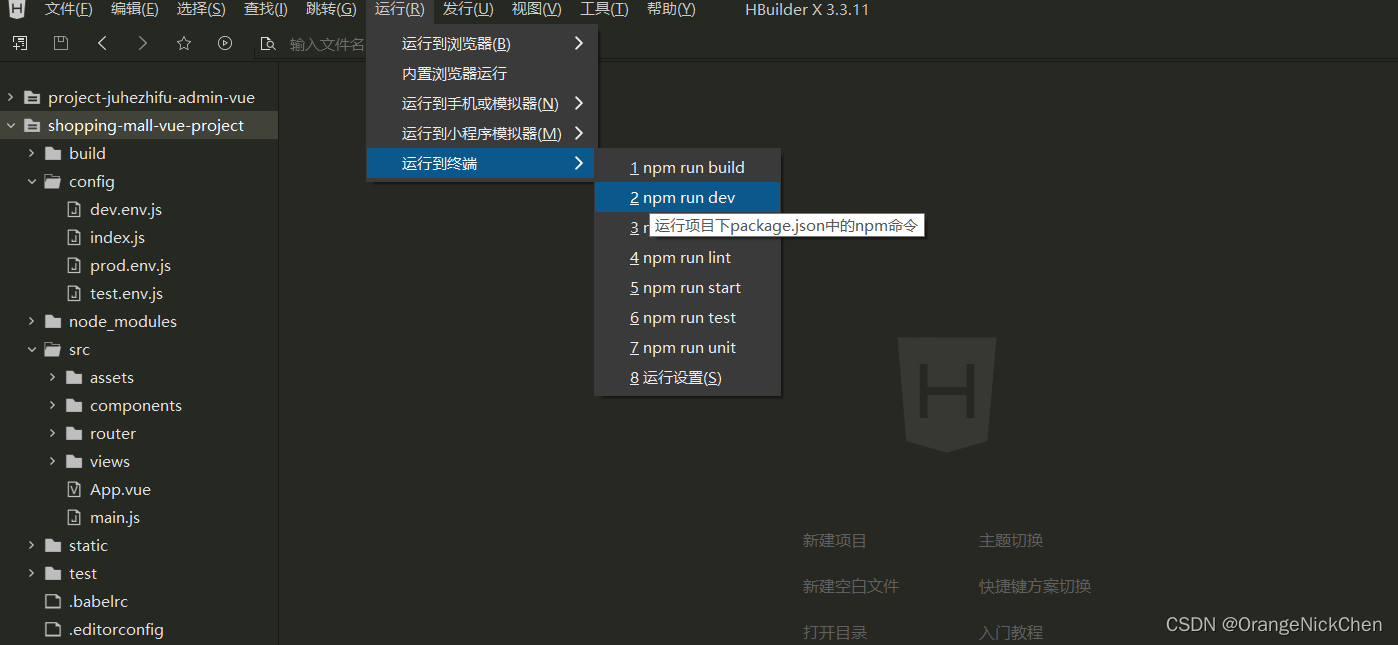
Task: Go forward with the right arrow icon
Action: click(143, 43)
